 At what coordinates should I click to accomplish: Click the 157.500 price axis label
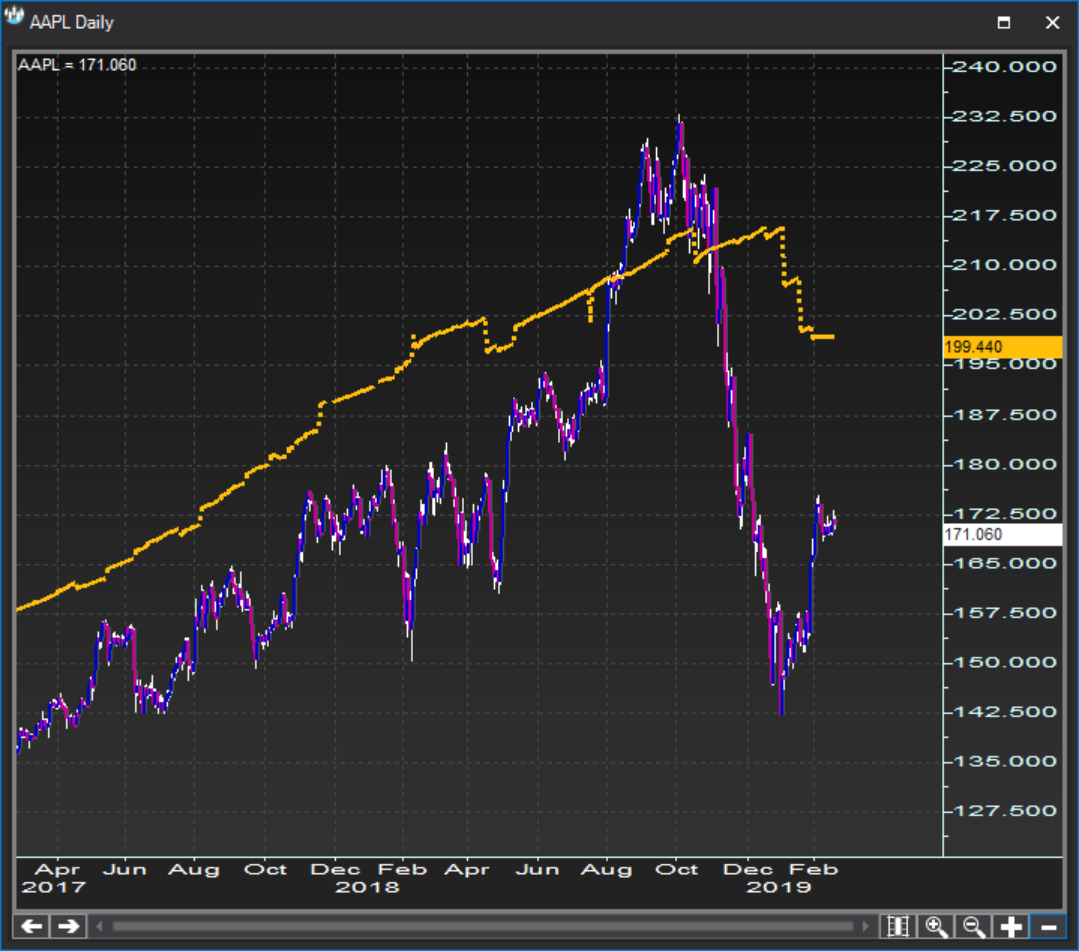[1003, 613]
